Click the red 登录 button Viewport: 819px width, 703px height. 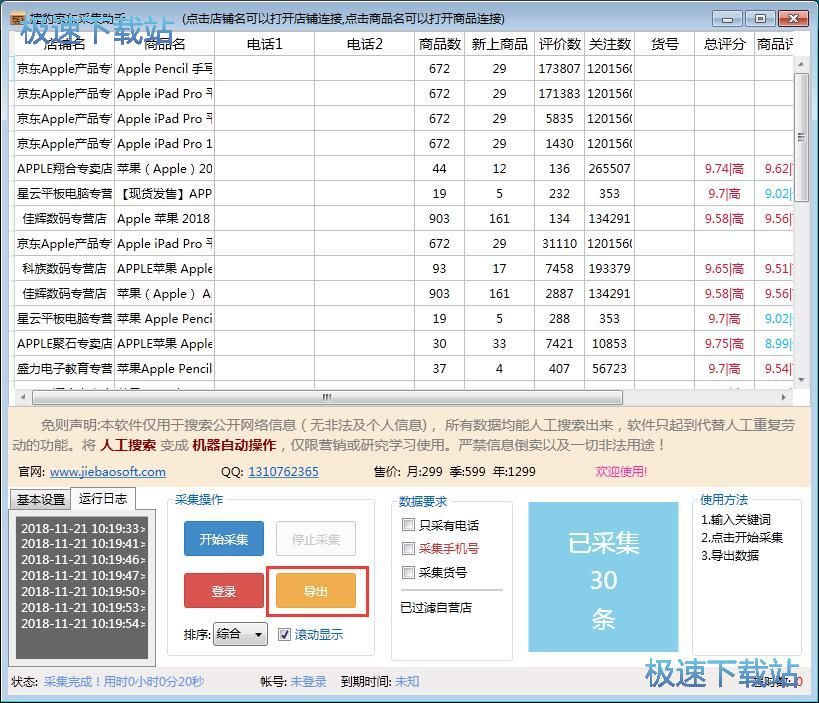224,591
